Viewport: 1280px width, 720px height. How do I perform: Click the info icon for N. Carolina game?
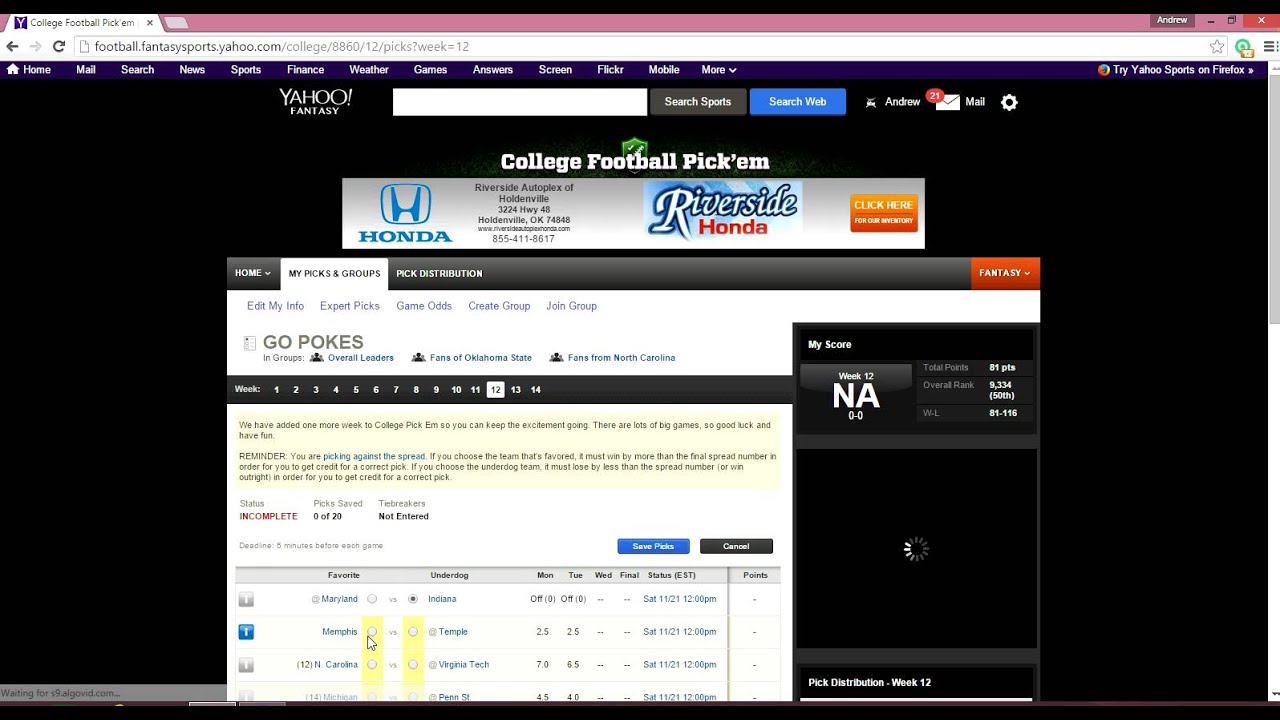point(246,665)
